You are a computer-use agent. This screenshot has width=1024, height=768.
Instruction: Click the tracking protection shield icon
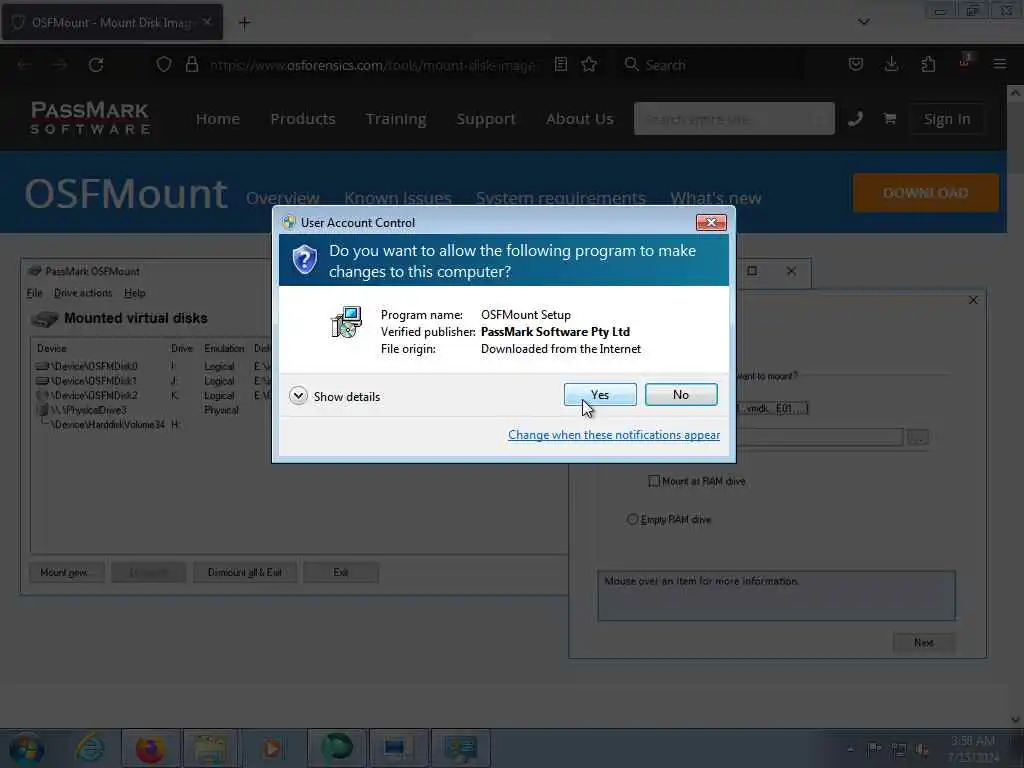164,65
